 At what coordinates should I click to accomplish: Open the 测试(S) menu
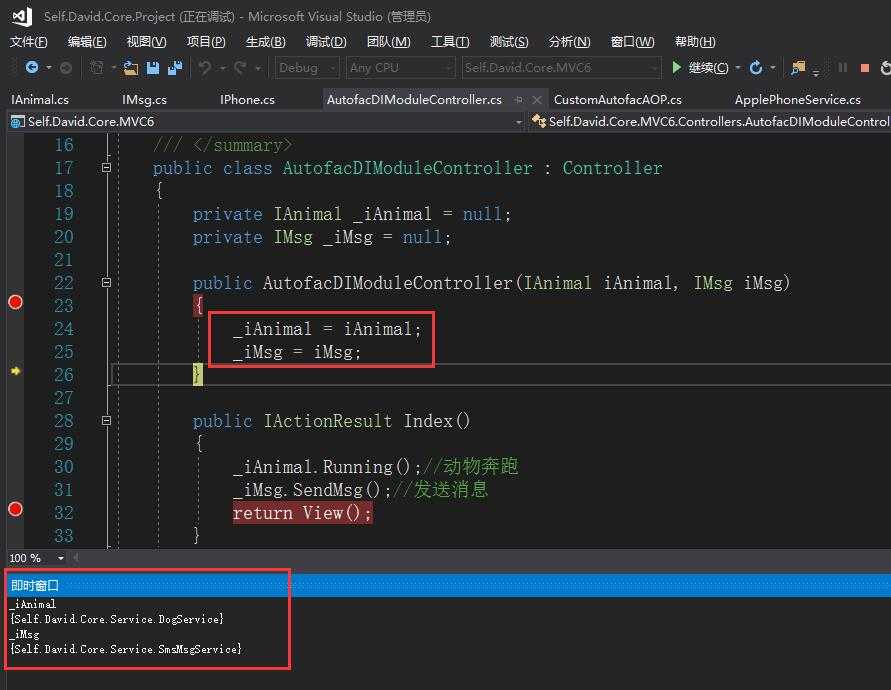(509, 41)
